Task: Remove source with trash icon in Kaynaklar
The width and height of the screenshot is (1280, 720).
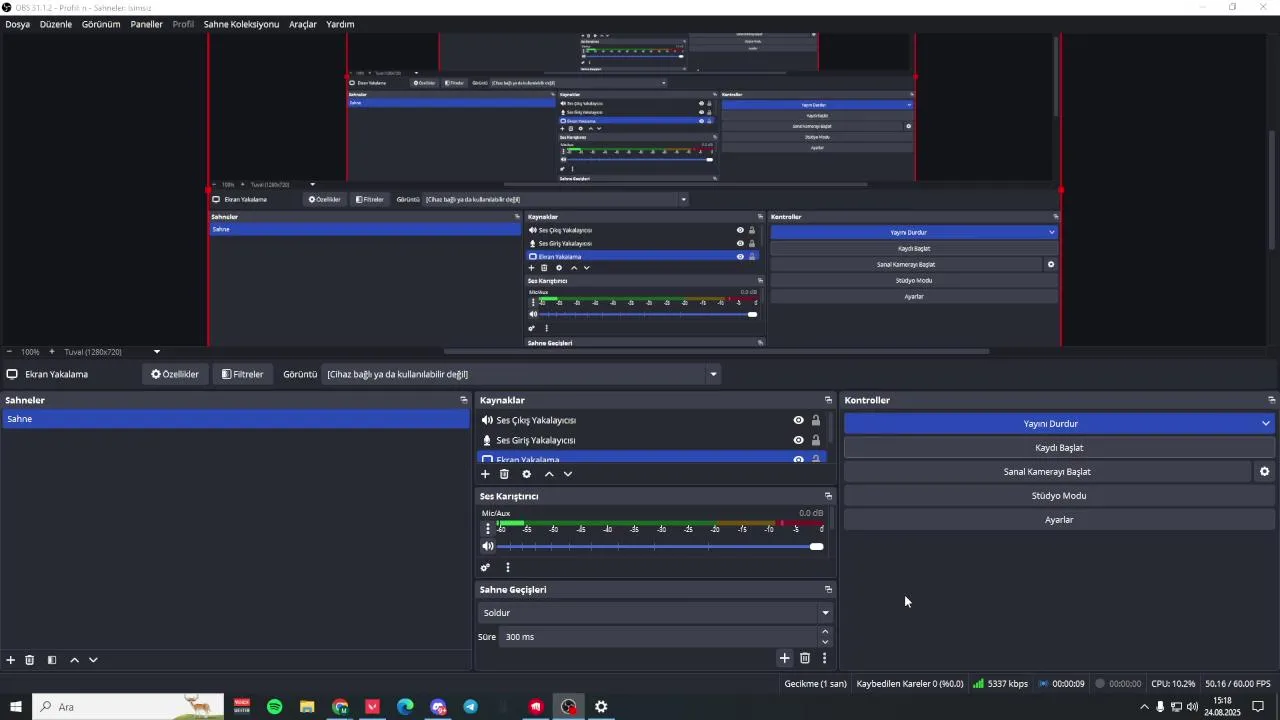Action: pyautogui.click(x=504, y=474)
